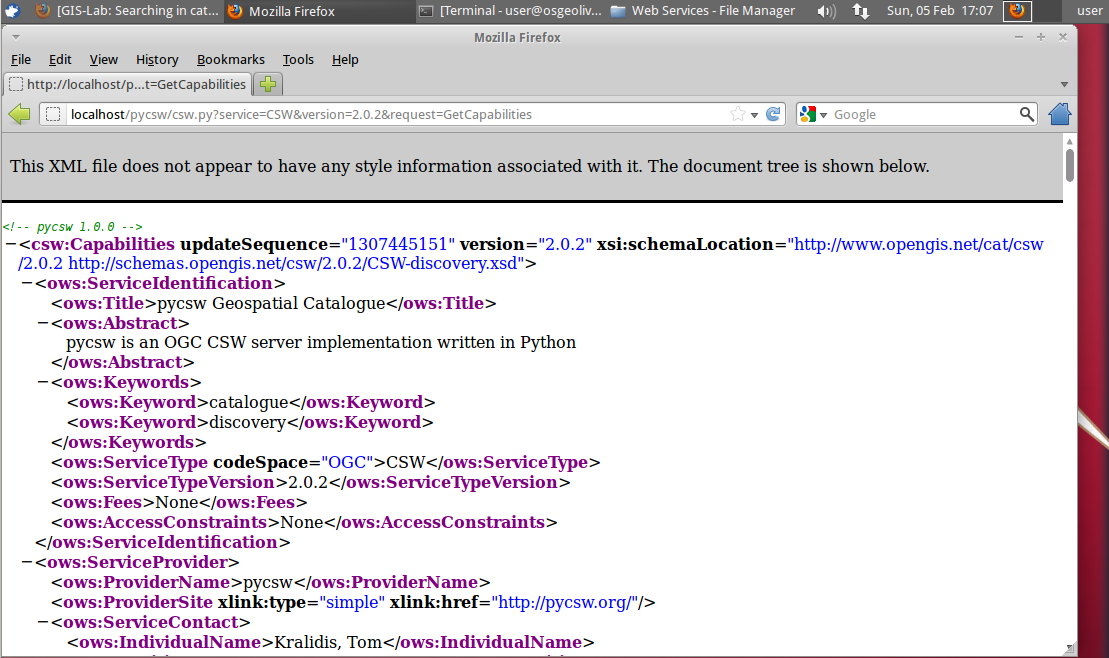Bookmark this page with the star icon
The image size is (1109, 658).
[x=738, y=114]
